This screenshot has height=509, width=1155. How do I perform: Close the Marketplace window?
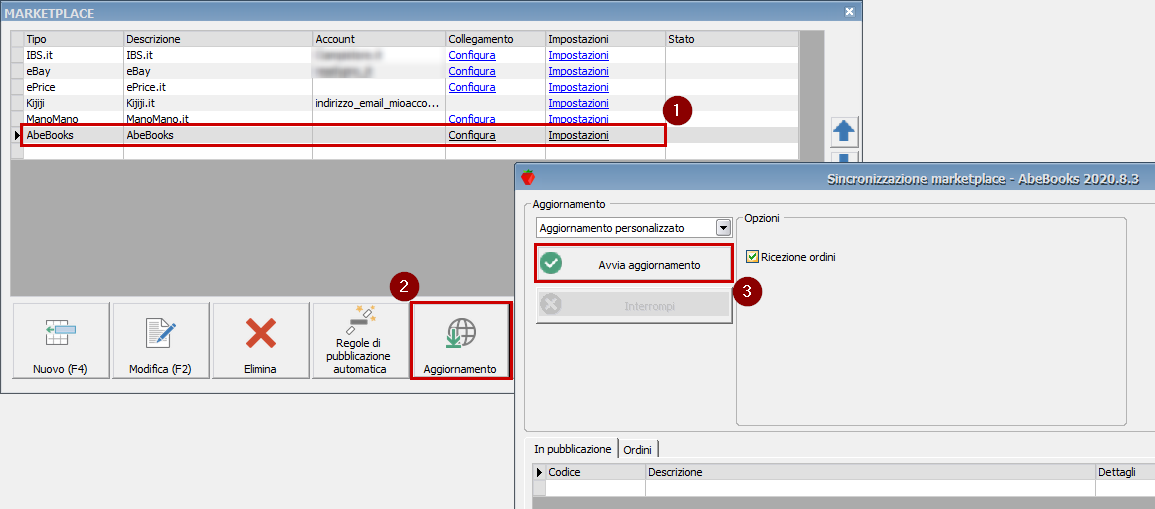(849, 12)
